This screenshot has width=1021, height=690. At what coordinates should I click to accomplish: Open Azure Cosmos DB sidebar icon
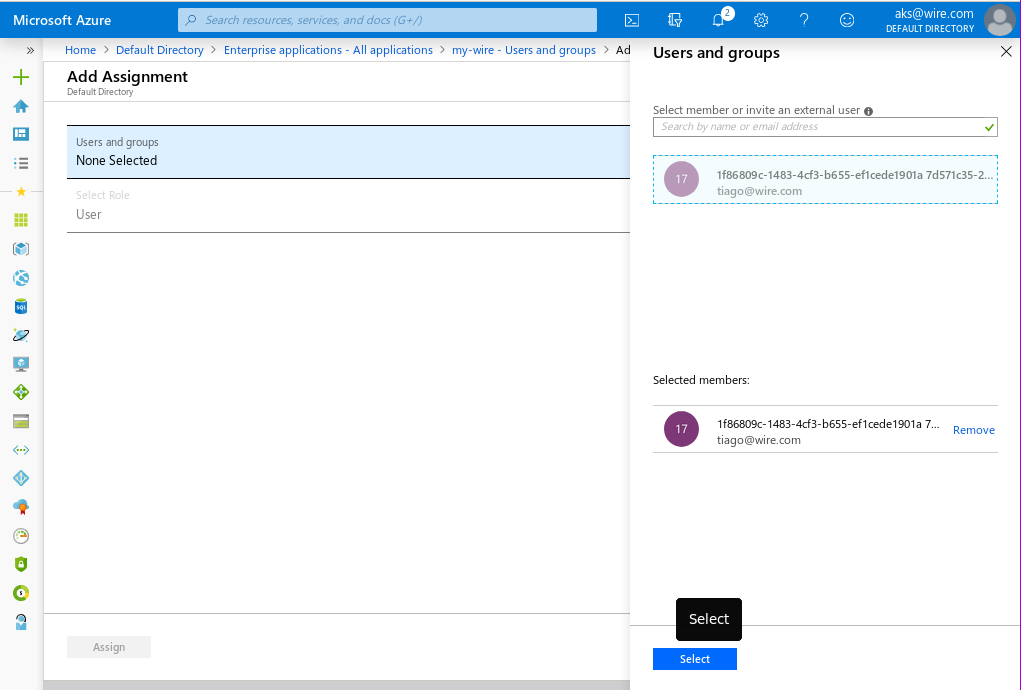point(21,335)
